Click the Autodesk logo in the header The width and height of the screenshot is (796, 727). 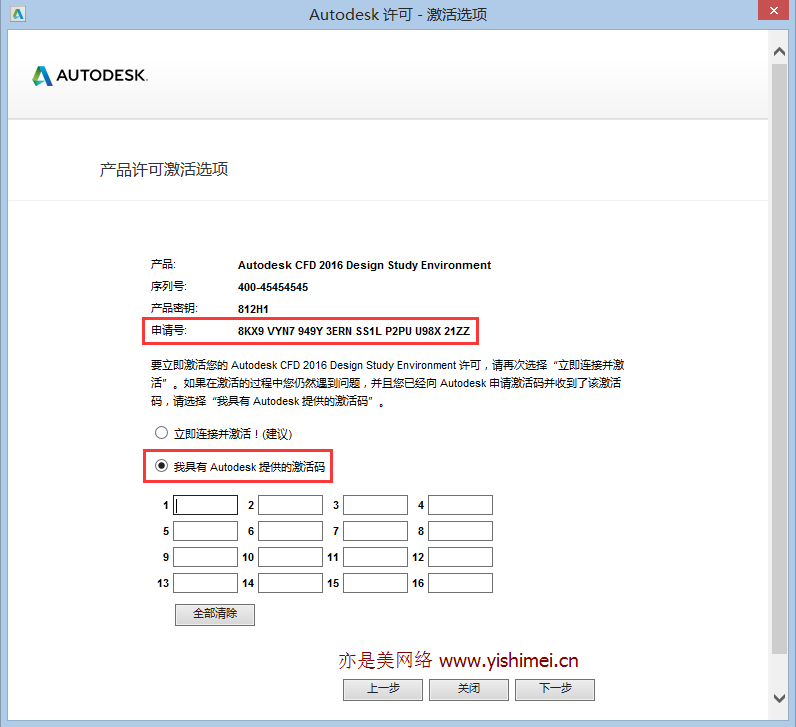90,76
